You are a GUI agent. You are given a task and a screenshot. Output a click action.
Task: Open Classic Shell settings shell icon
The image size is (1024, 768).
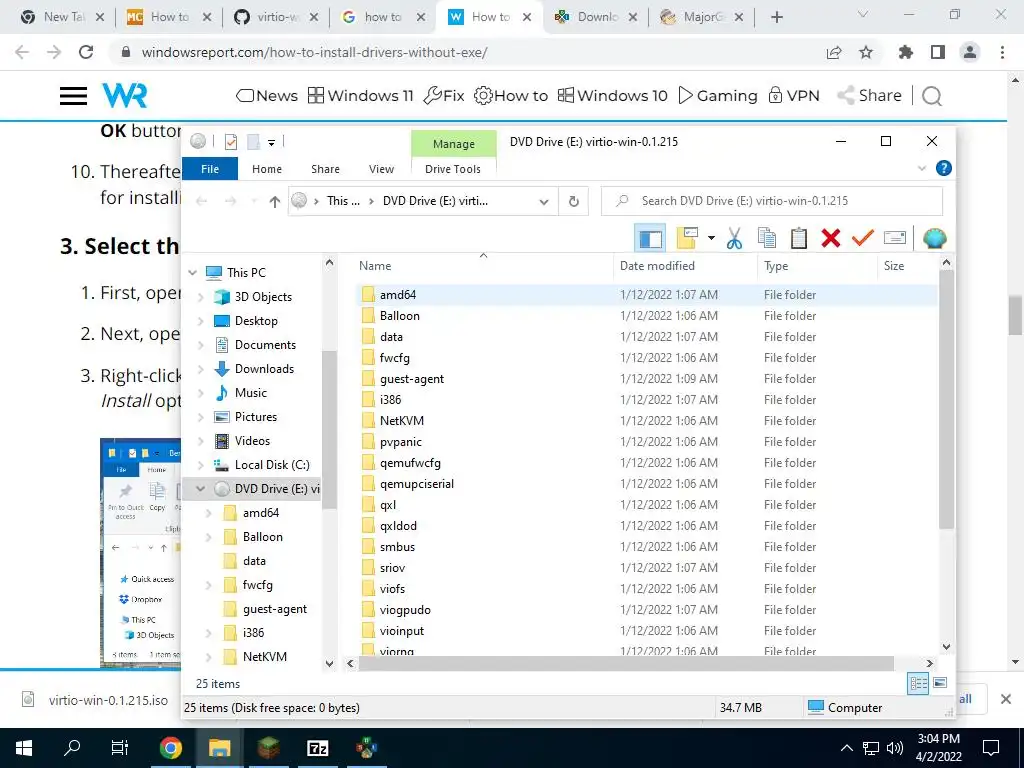[x=935, y=238]
